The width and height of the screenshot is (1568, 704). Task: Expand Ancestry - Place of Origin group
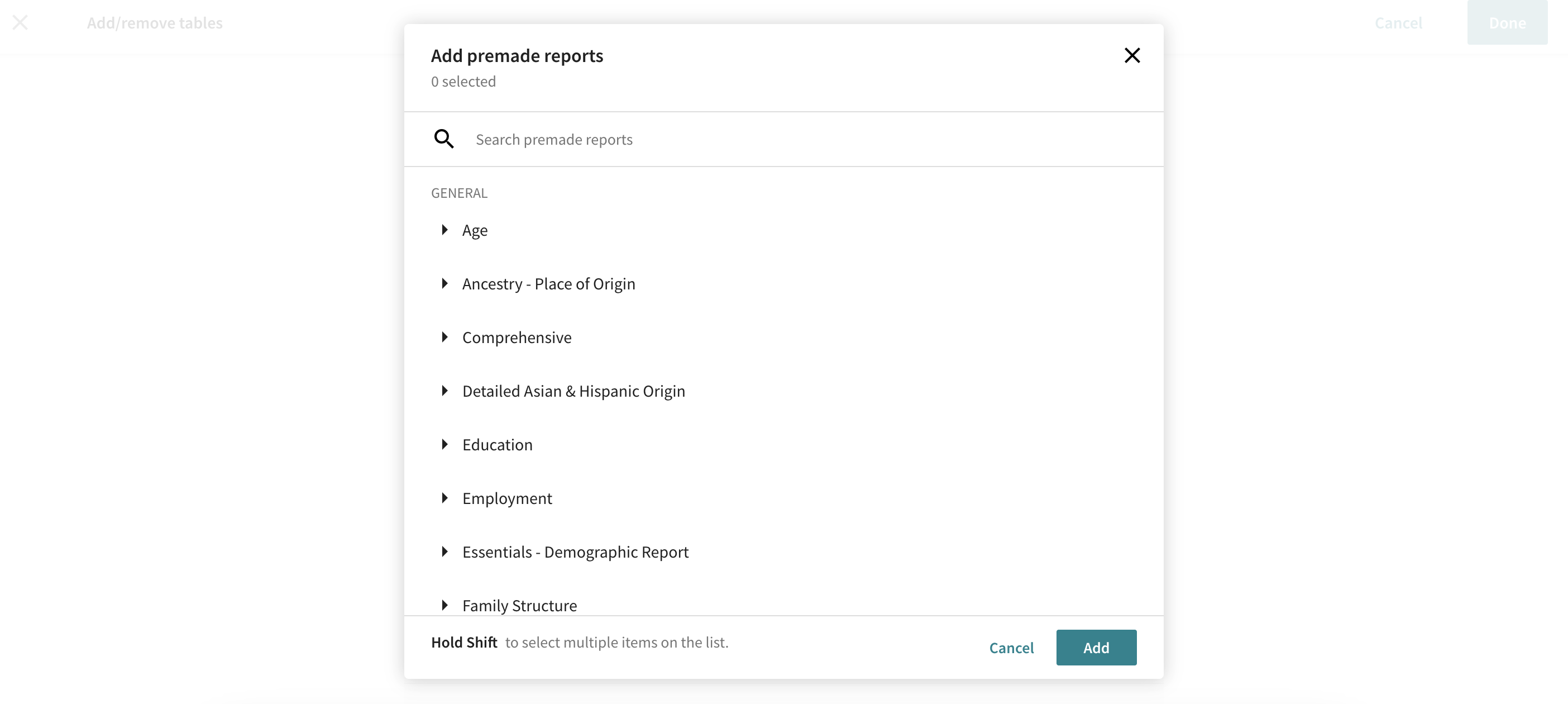[x=445, y=283]
